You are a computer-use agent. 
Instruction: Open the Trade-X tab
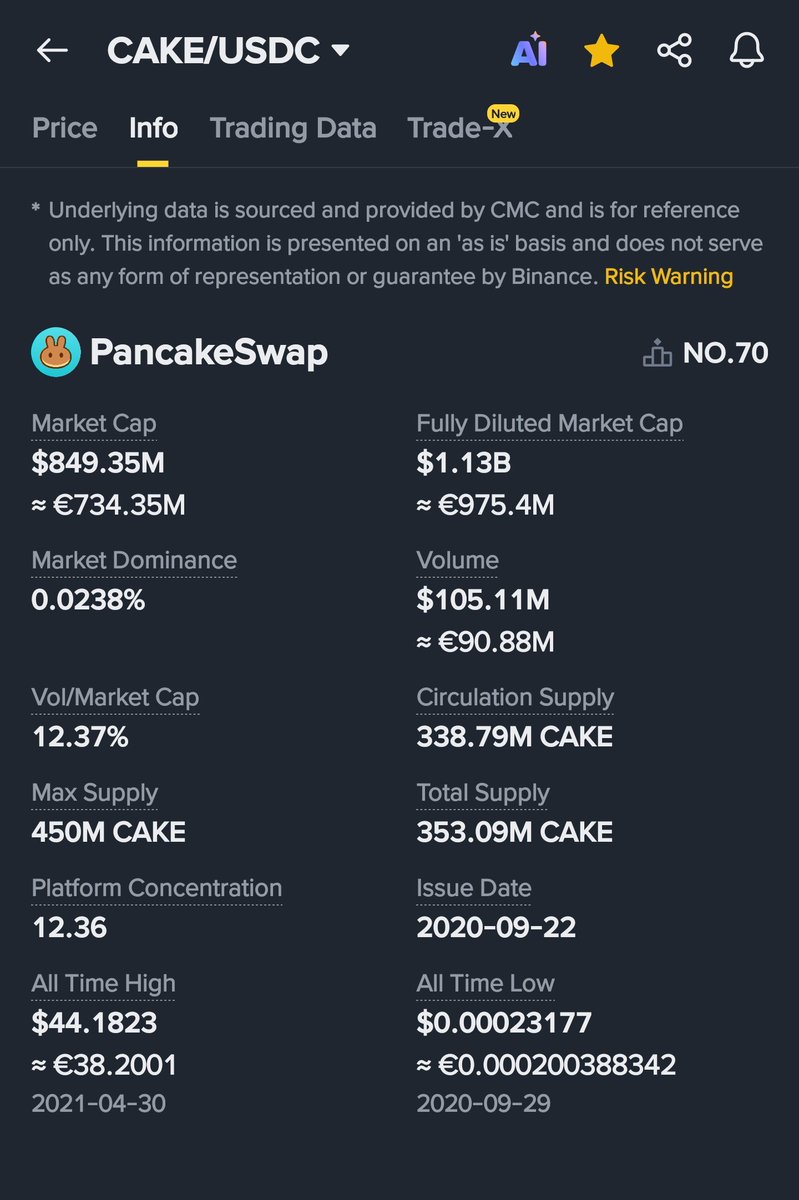click(x=460, y=128)
